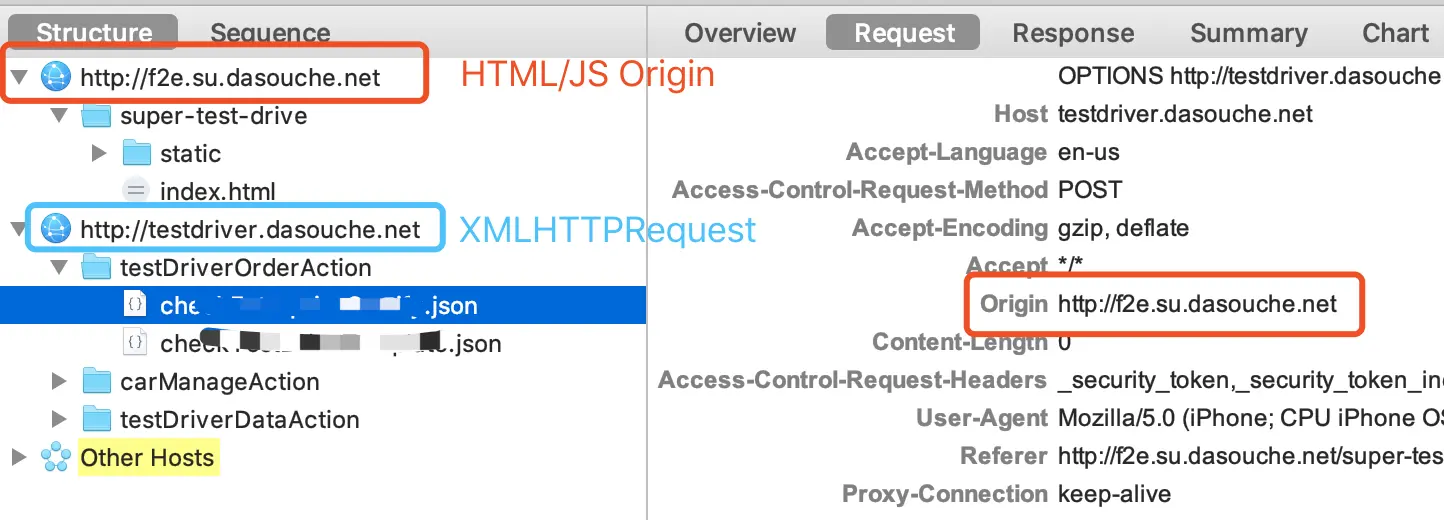
Task: Open the Response tab
Action: [1073, 33]
